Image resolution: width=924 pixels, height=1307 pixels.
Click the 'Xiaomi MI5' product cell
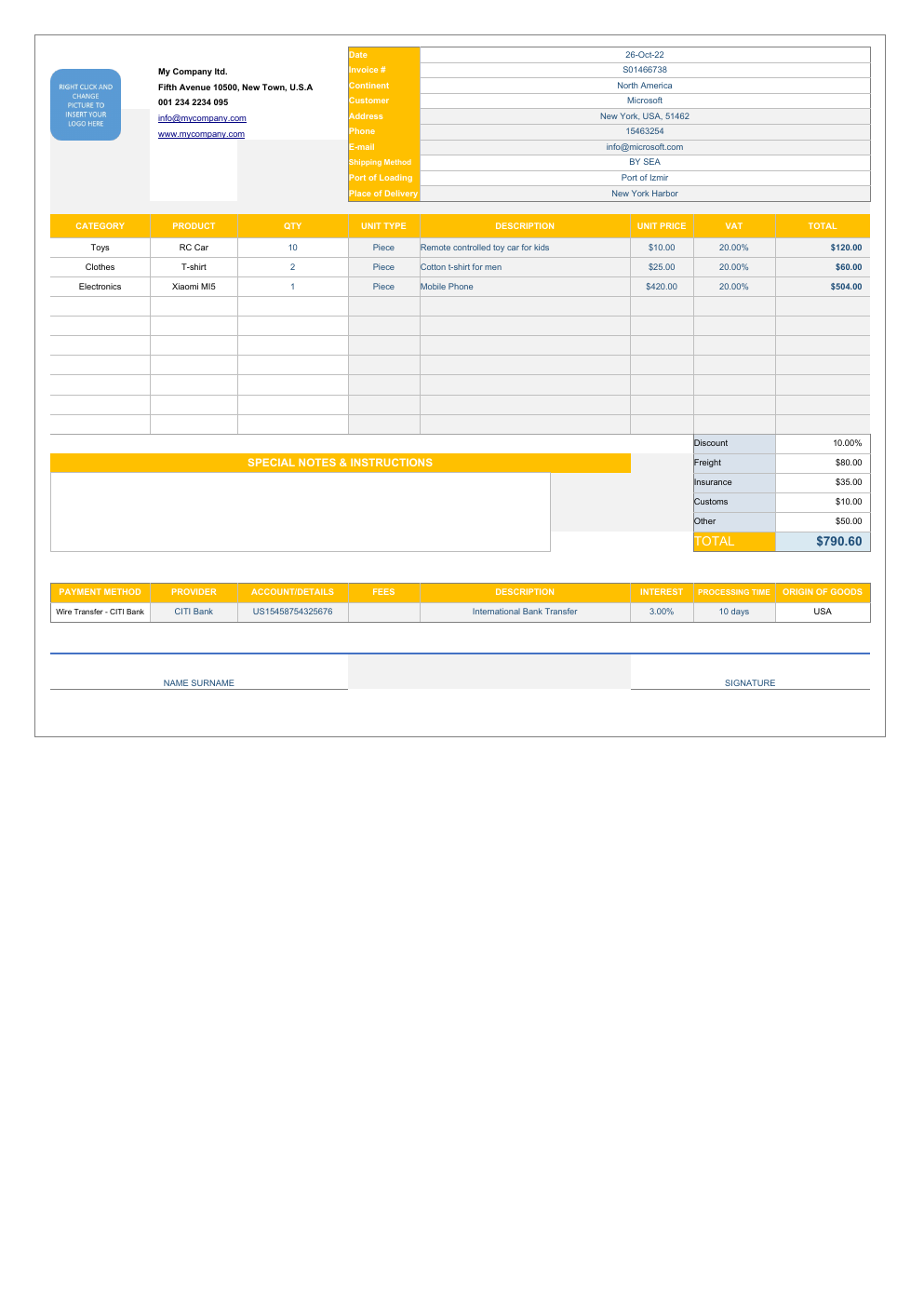tap(194, 287)
